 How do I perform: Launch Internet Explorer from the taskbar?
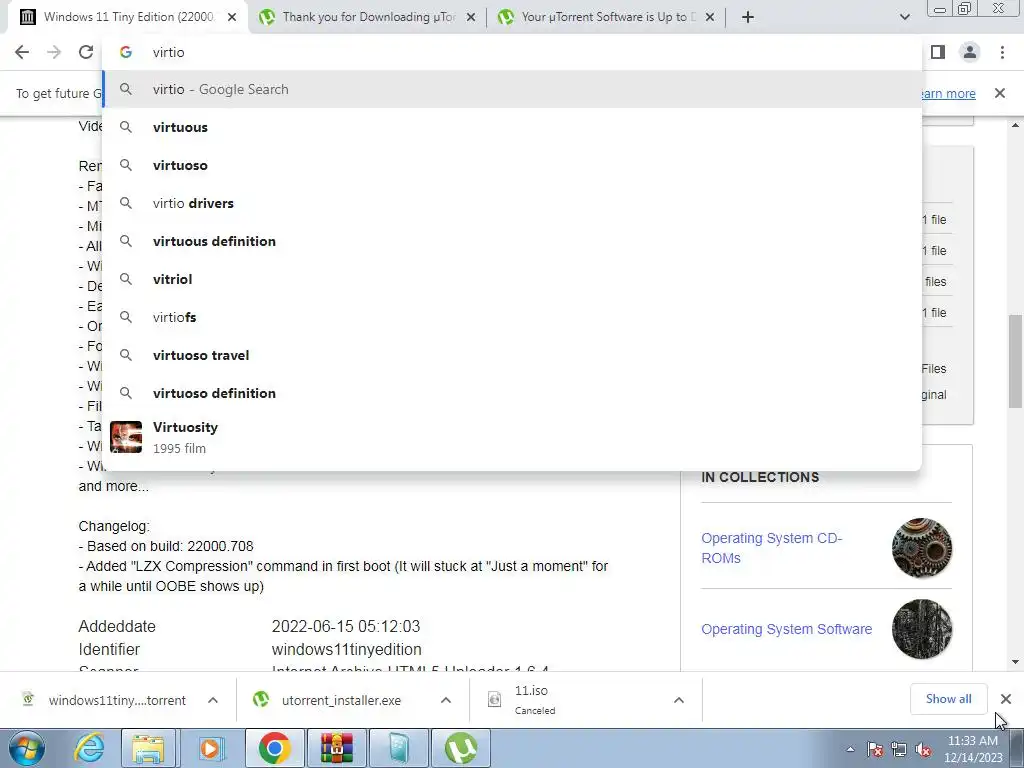point(89,748)
